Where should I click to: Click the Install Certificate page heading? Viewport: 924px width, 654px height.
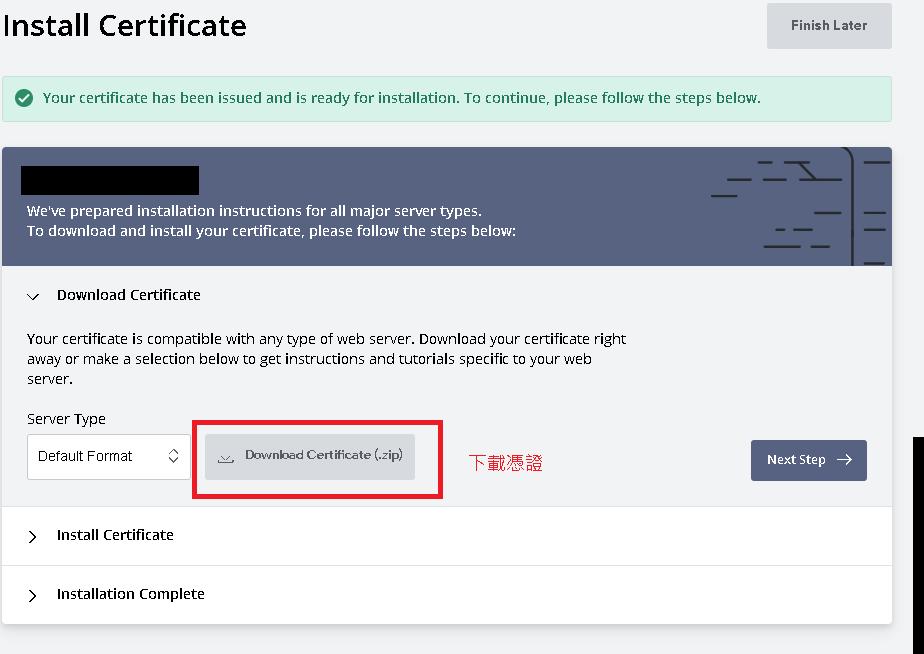(125, 25)
